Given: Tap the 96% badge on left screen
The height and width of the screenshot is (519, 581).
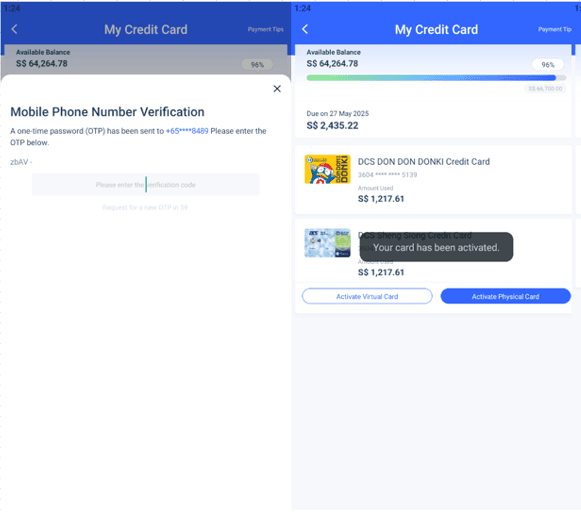Looking at the screenshot, I should point(257,64).
